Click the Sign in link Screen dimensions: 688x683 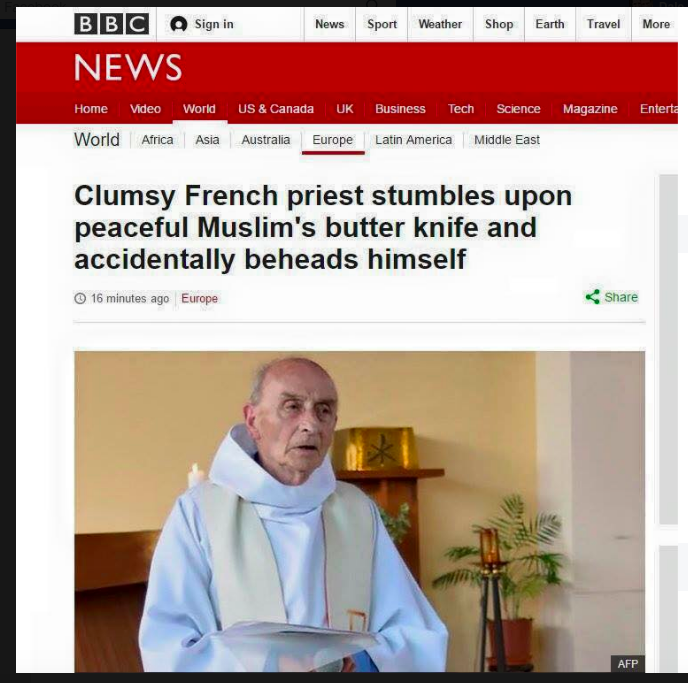(x=214, y=24)
